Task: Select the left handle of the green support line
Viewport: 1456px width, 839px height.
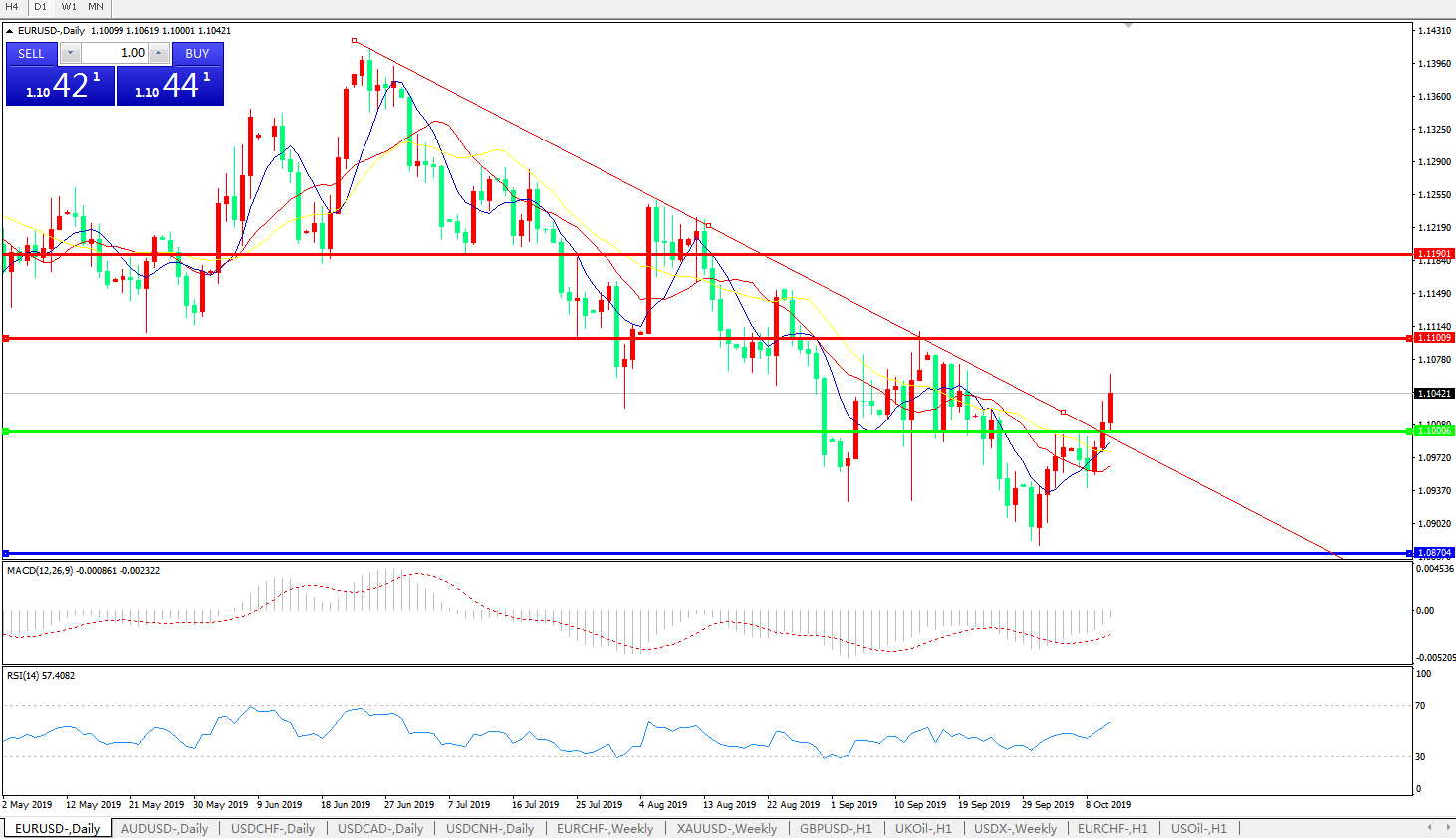Action: coord(6,431)
